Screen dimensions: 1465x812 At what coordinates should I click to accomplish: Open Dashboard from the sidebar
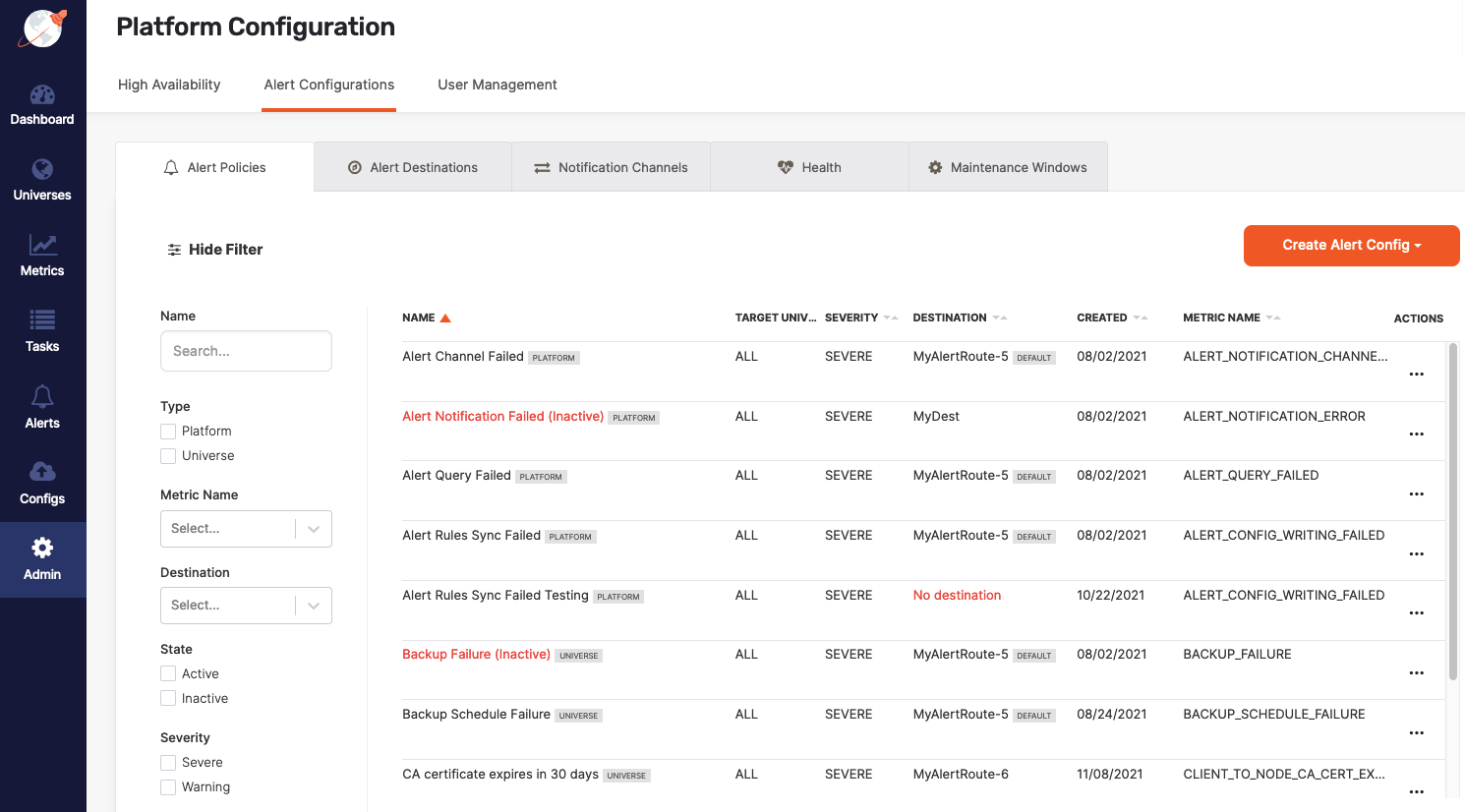tap(42, 106)
